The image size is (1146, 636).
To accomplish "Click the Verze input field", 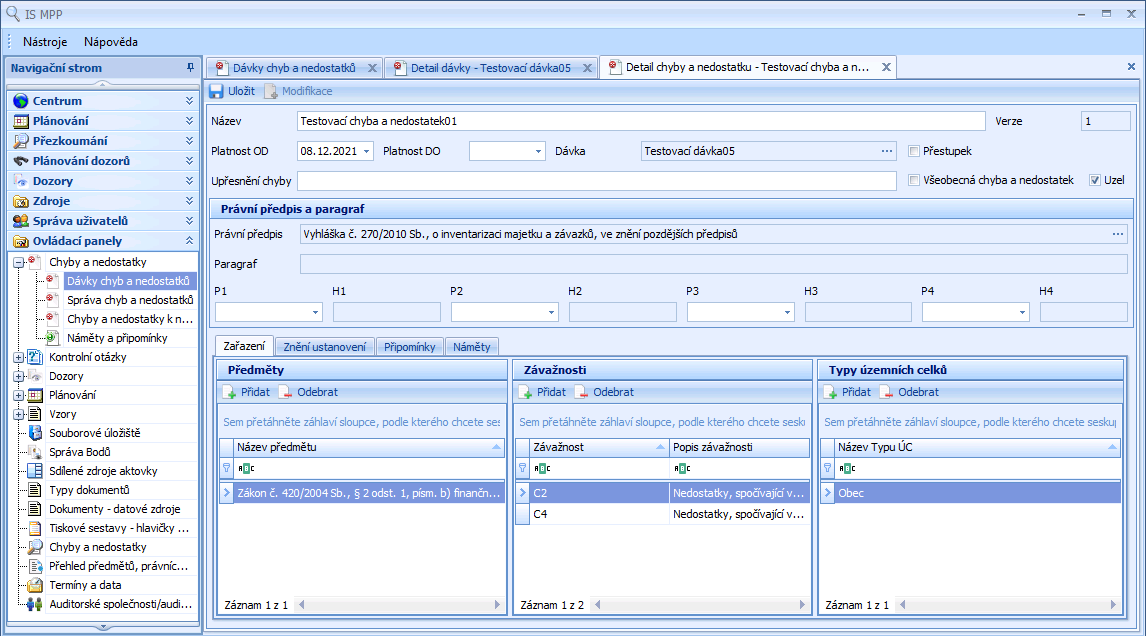I will point(1105,121).
